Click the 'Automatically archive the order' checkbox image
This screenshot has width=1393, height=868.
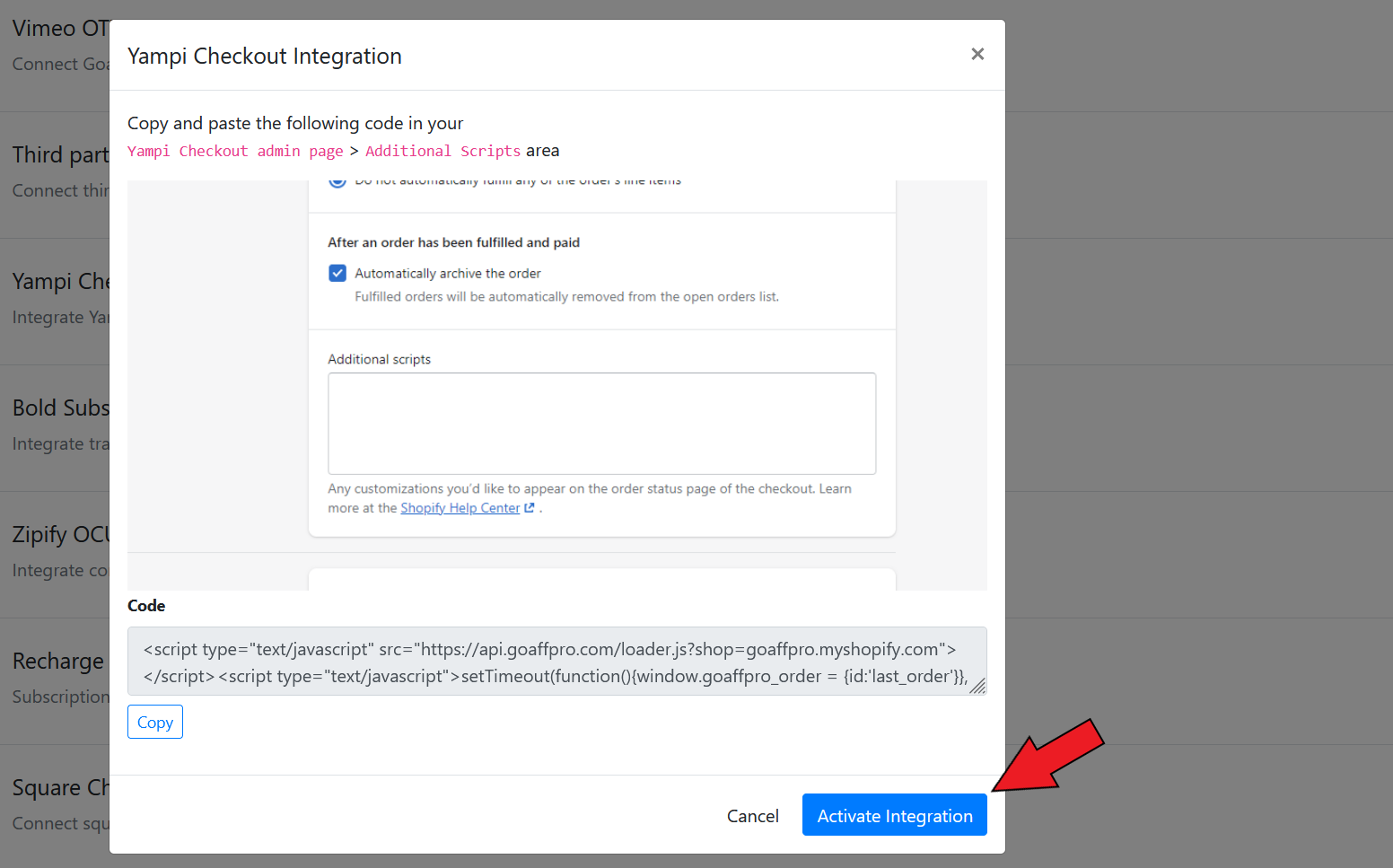[x=337, y=273]
